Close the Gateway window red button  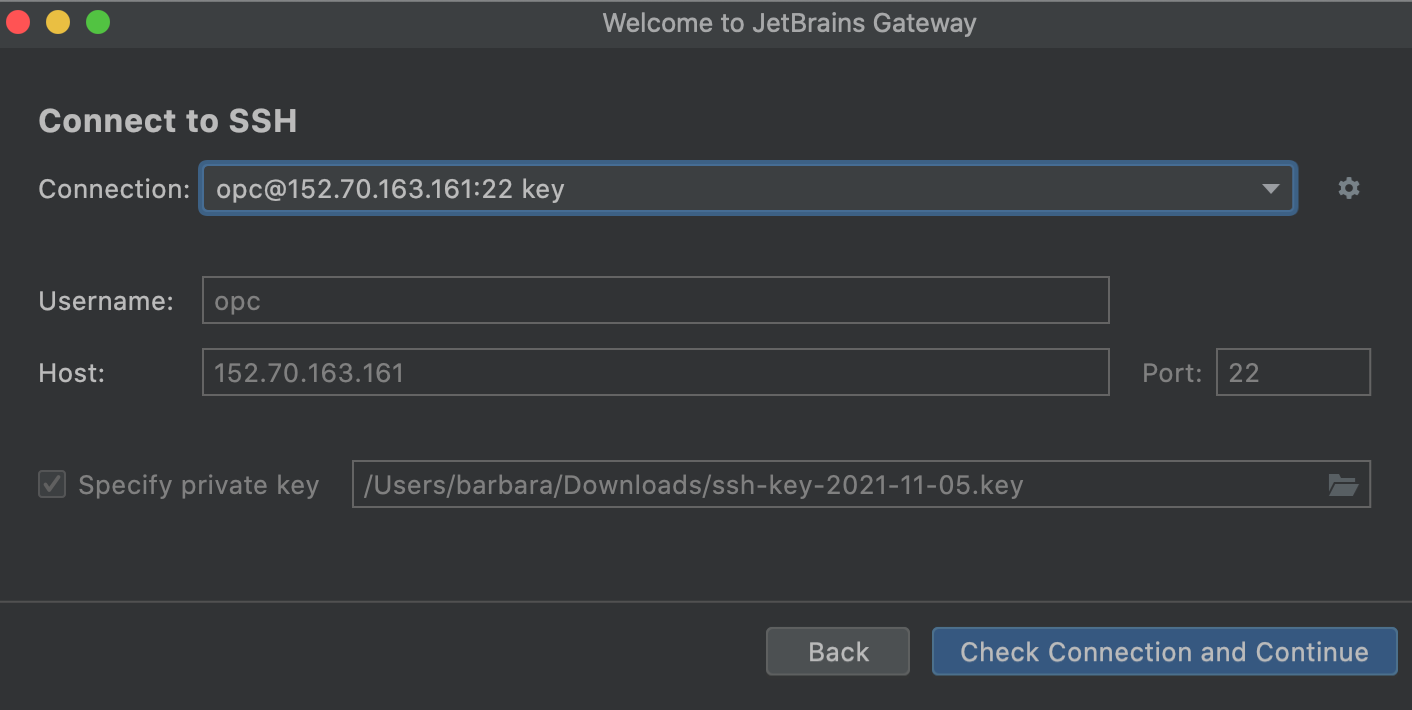[x=19, y=22]
